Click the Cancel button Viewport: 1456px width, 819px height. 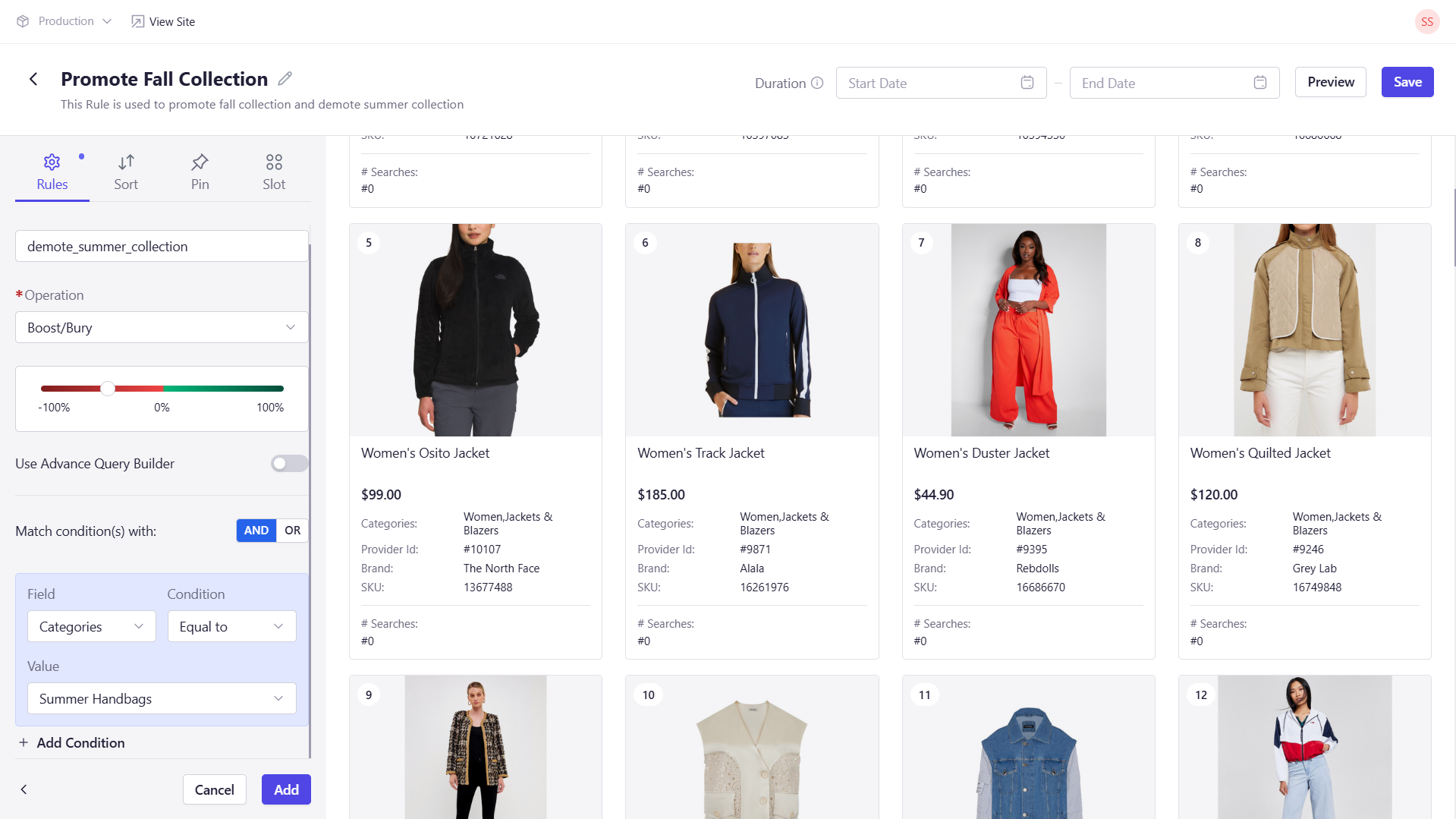pyautogui.click(x=214, y=789)
